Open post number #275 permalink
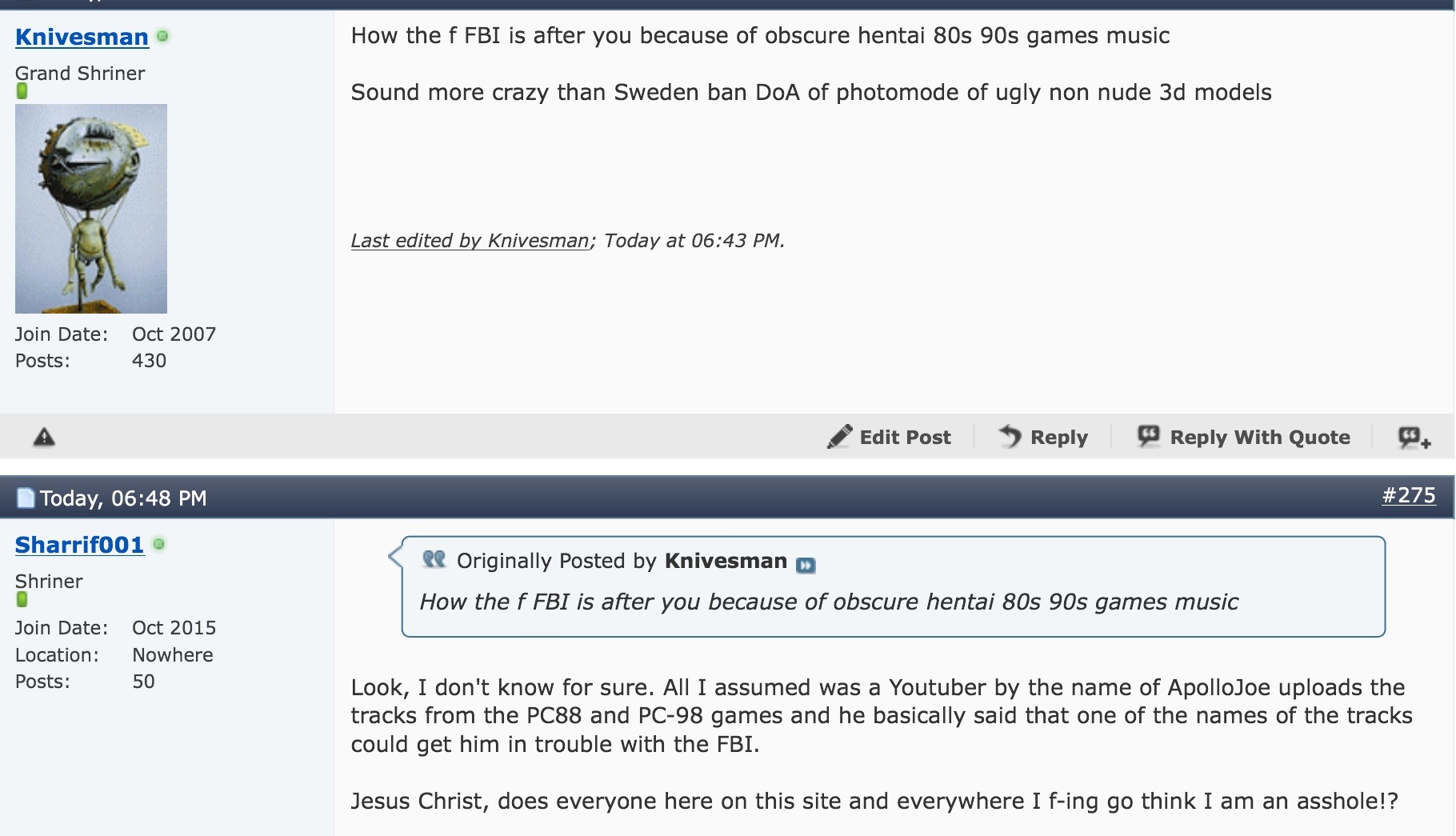This screenshot has height=836, width=1456. [1408, 495]
